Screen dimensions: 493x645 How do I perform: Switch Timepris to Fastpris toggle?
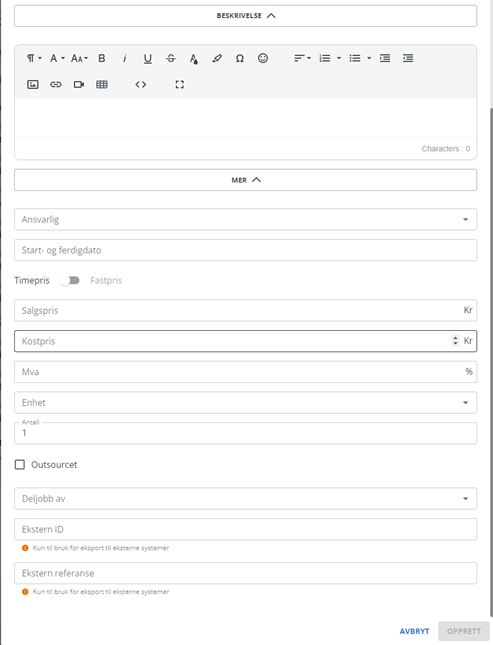pos(70,281)
